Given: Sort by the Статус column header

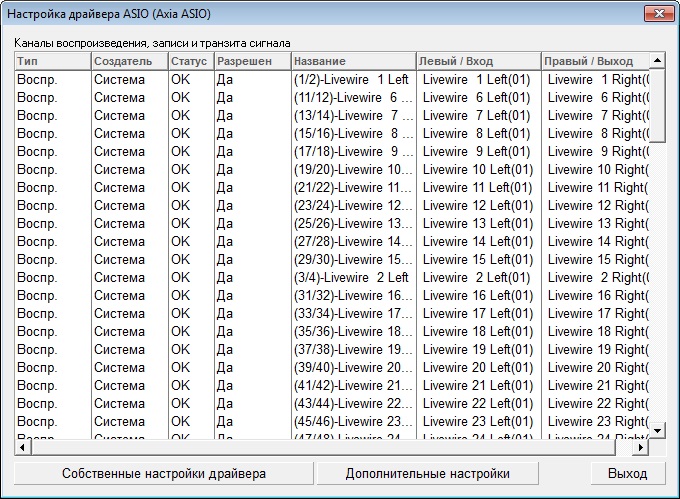Looking at the screenshot, I should tap(191, 61).
